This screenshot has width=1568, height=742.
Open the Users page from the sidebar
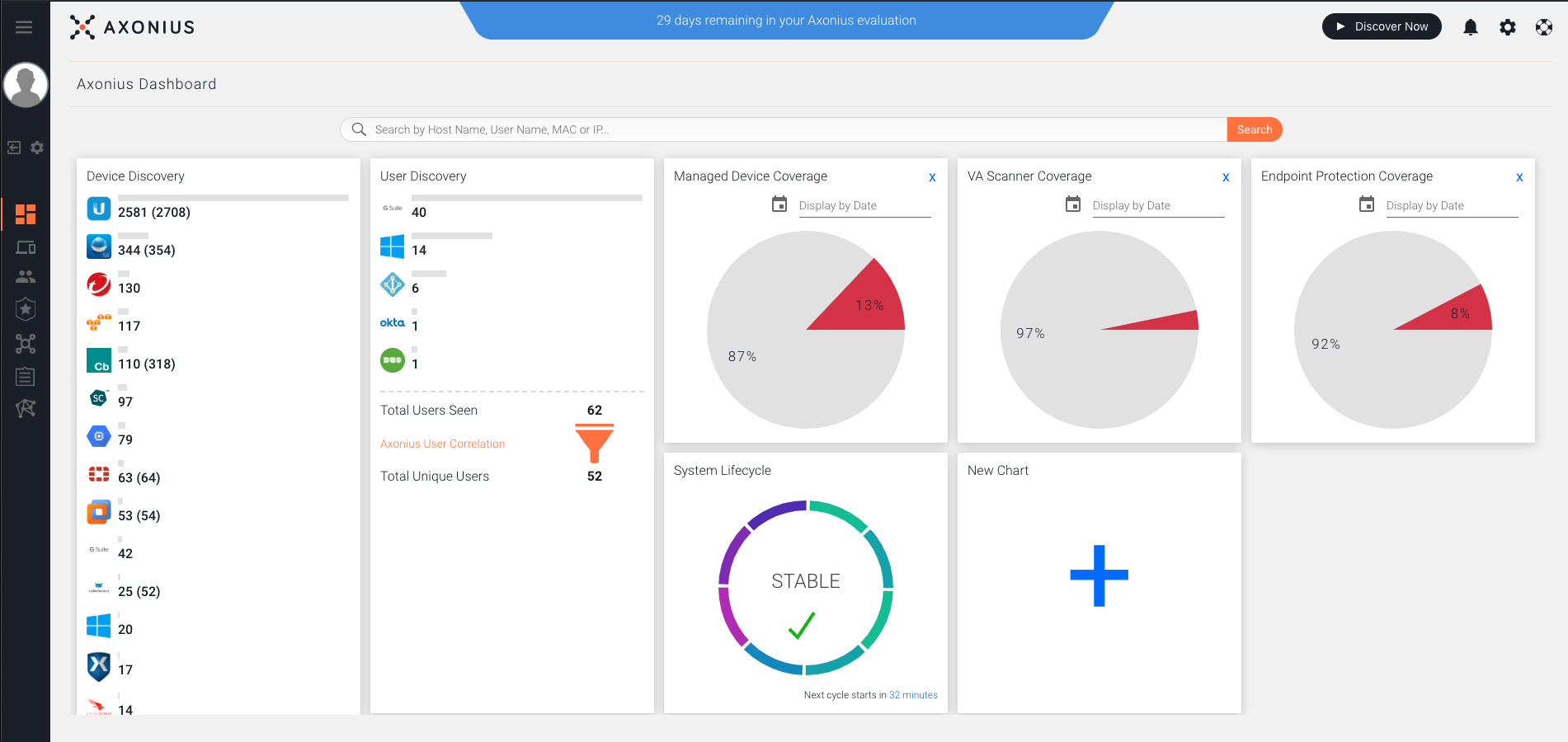point(26,277)
